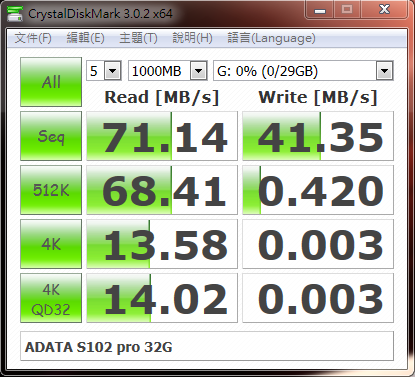Start the 512K benchmark test
Image resolution: width=415 pixels, height=377 pixels.
click(x=51, y=190)
